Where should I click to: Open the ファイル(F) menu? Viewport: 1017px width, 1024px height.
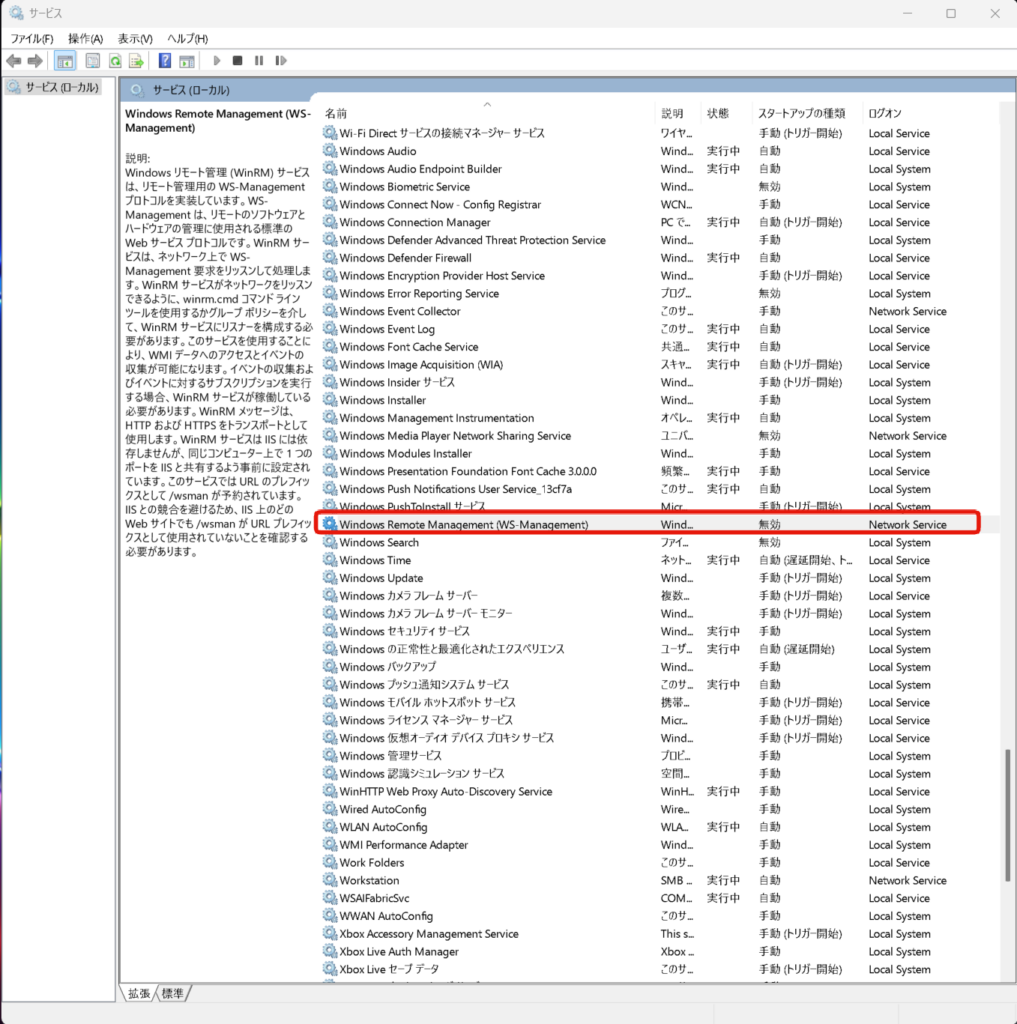coord(32,38)
